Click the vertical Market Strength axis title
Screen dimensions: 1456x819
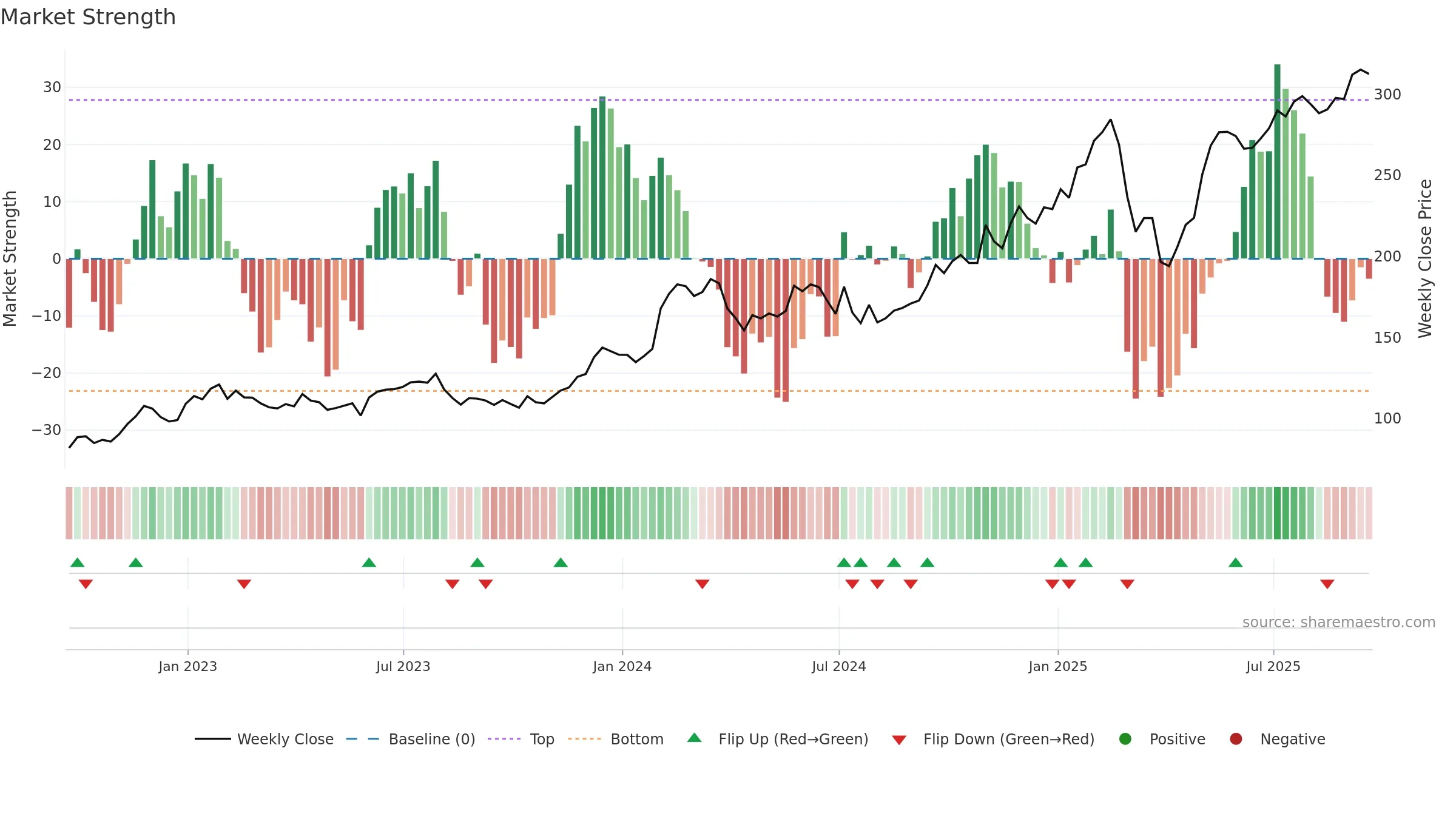coord(10,258)
